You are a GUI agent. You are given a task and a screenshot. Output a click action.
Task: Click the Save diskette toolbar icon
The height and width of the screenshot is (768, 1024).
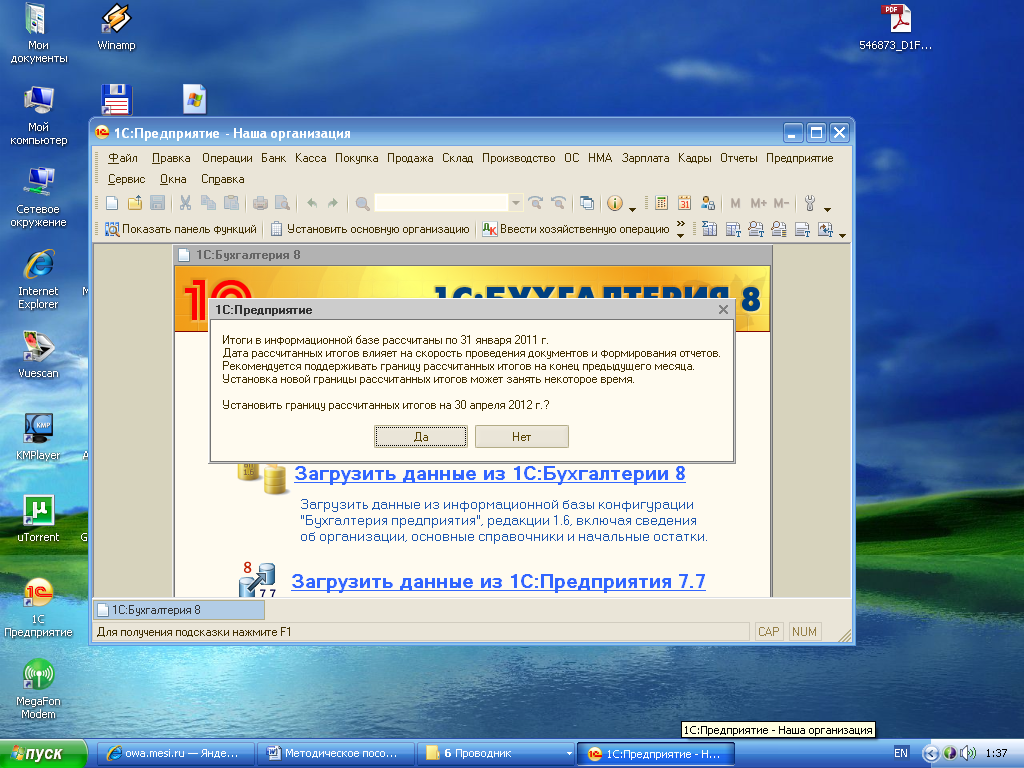click(x=157, y=203)
